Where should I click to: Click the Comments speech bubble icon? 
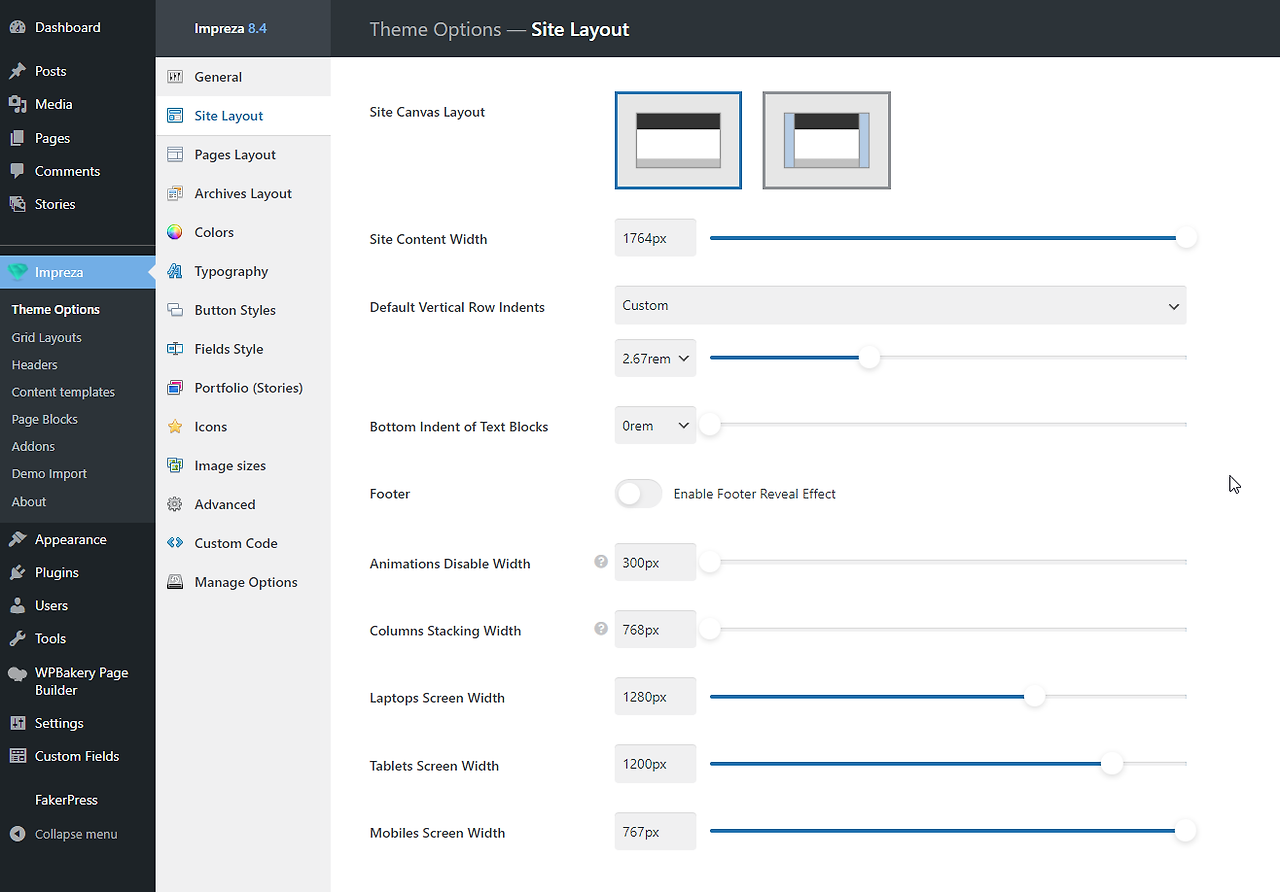click(17, 171)
